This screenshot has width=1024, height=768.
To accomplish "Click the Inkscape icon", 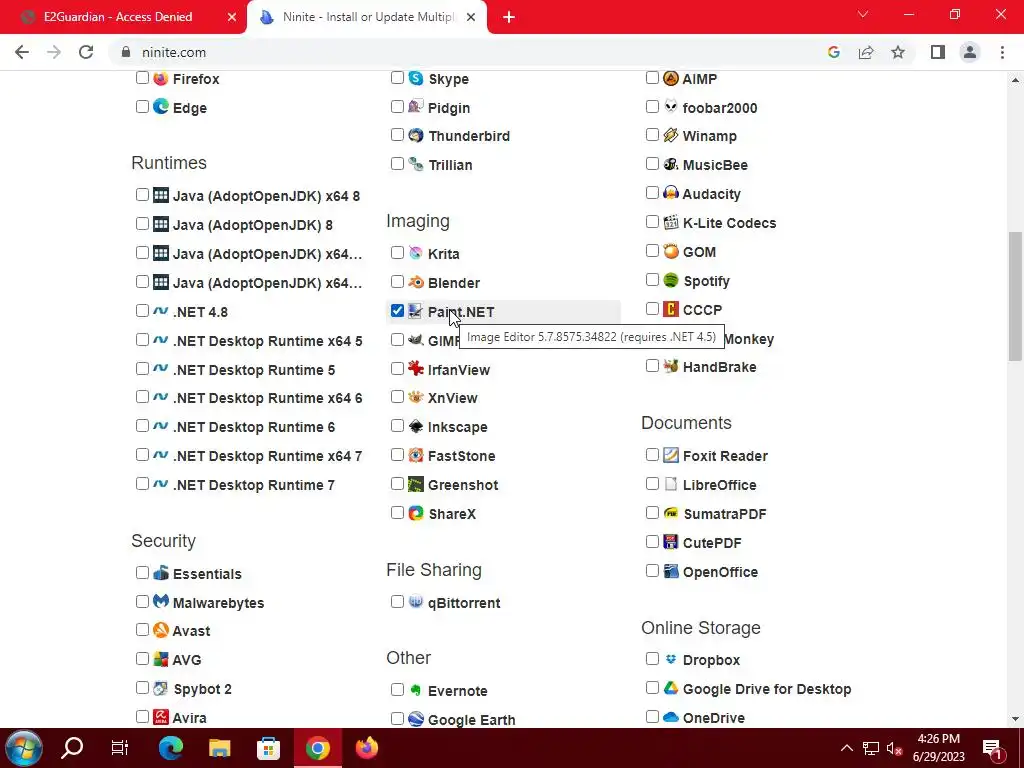I will point(416,426).
